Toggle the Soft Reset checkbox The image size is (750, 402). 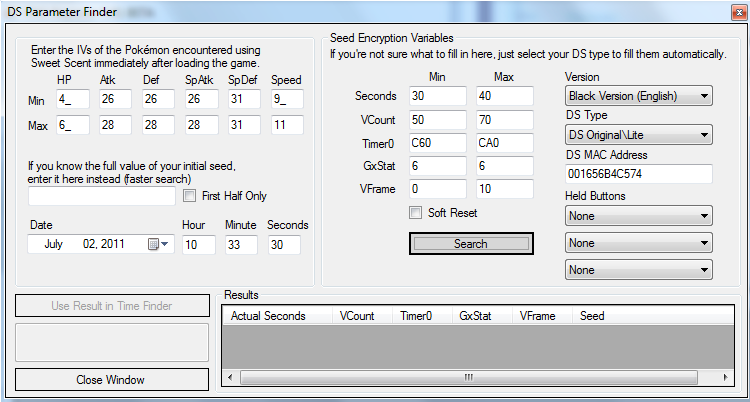click(416, 213)
